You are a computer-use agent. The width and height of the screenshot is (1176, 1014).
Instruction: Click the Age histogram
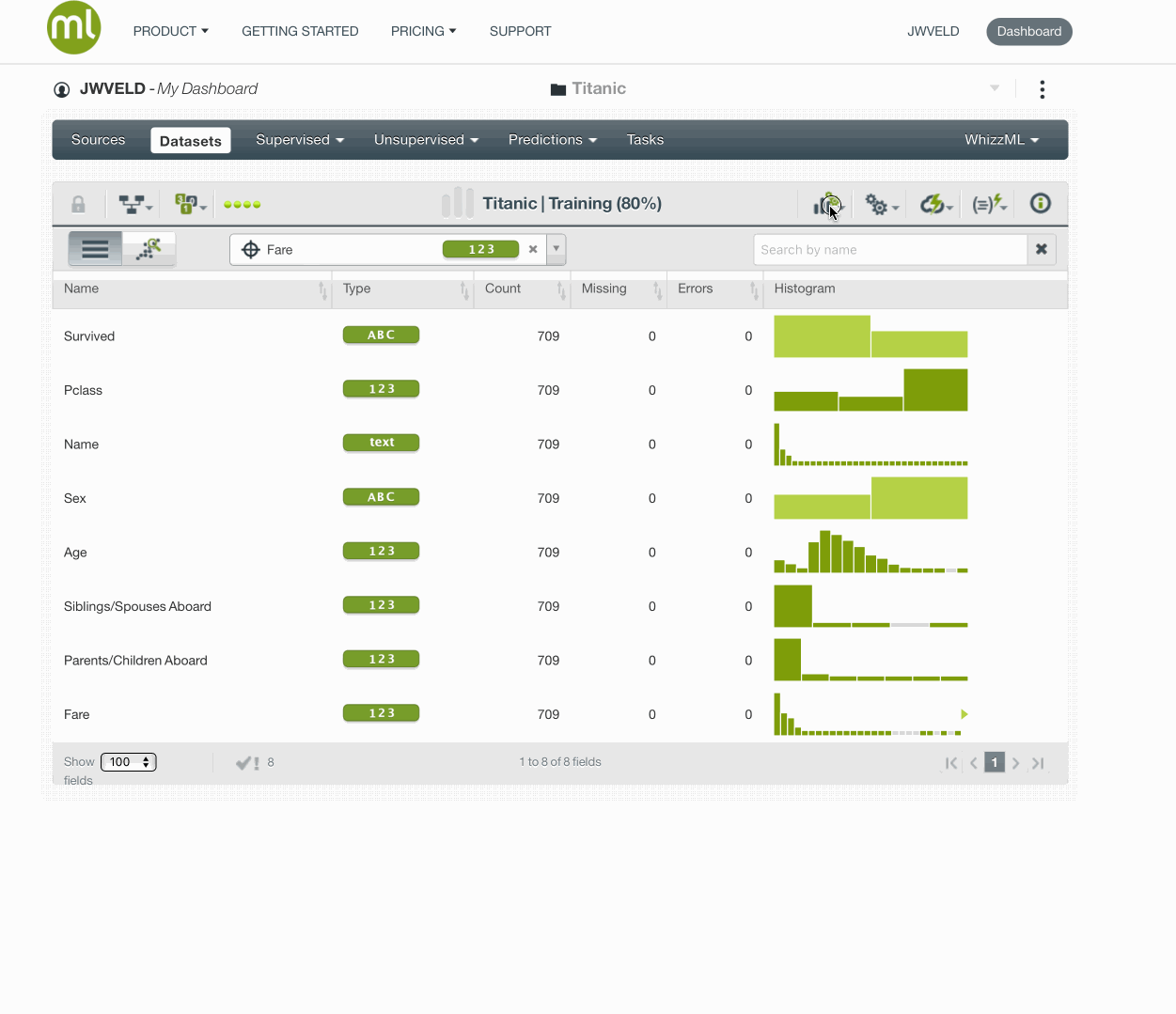coord(870,552)
